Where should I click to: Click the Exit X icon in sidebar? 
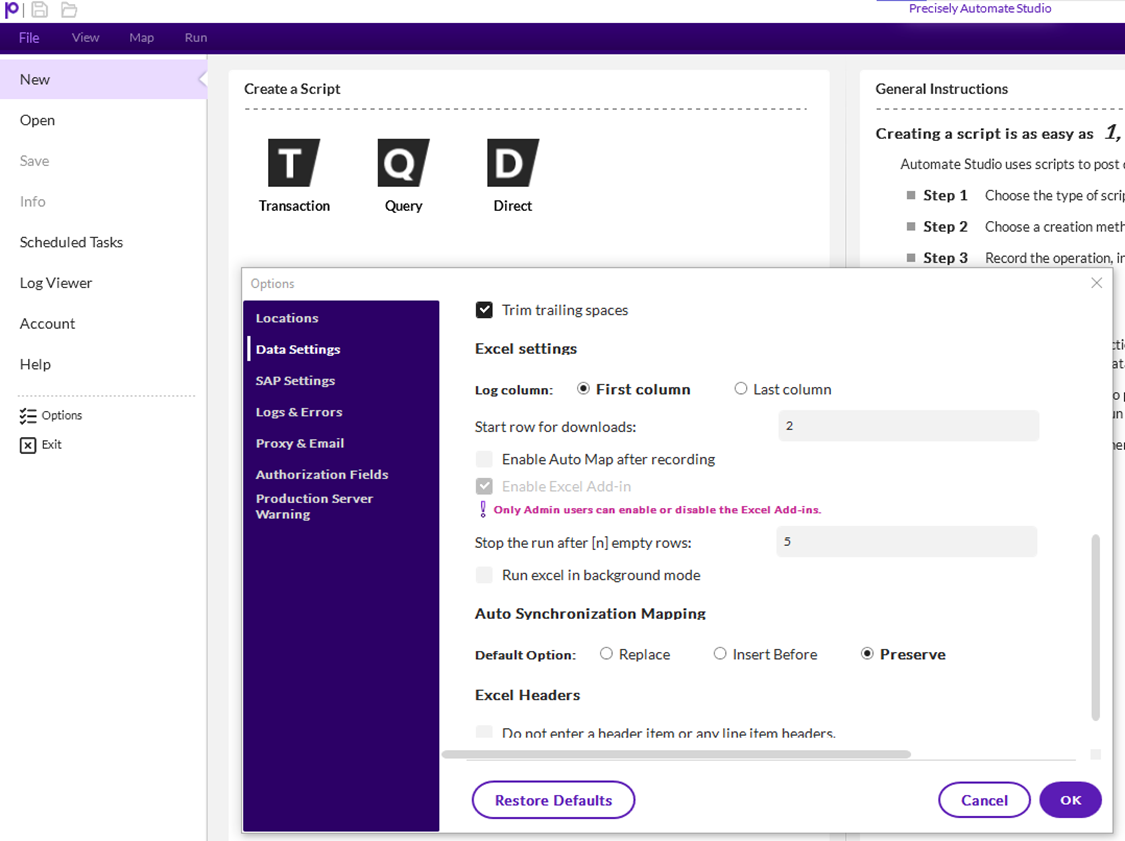pyautogui.click(x=28, y=445)
